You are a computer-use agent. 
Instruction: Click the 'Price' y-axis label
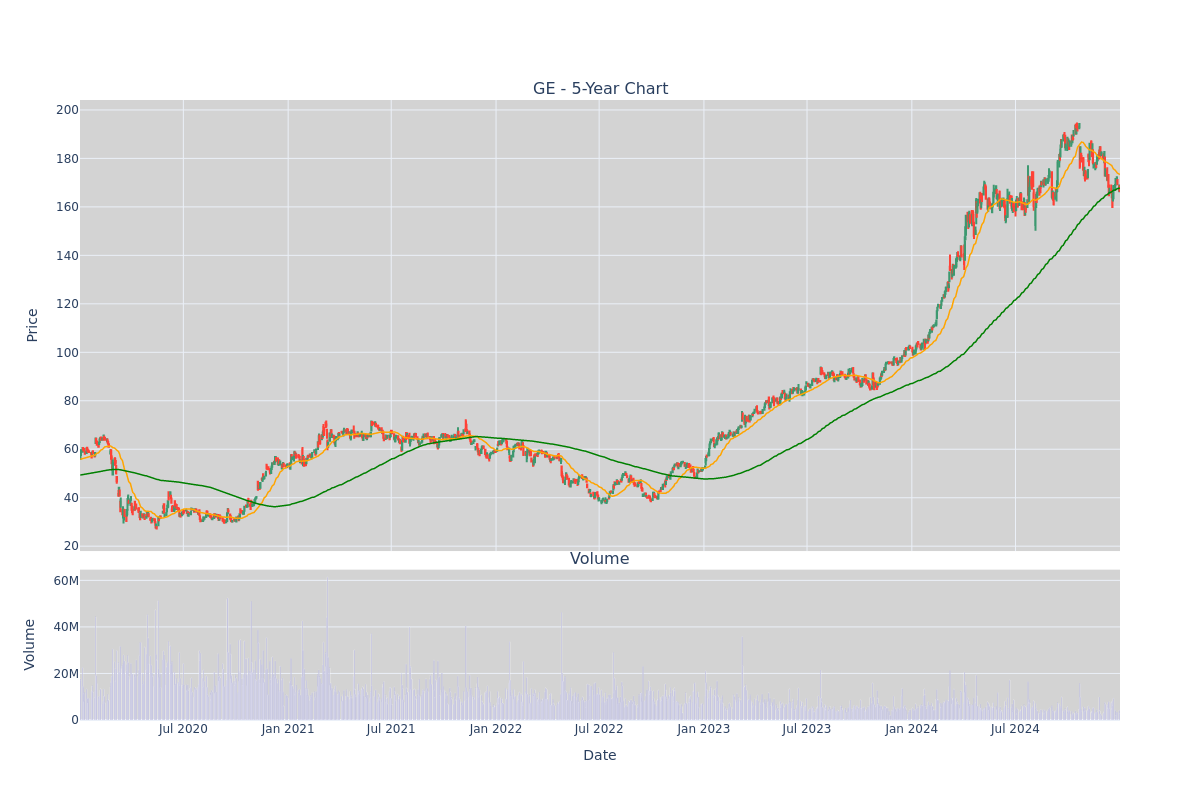click(x=32, y=325)
